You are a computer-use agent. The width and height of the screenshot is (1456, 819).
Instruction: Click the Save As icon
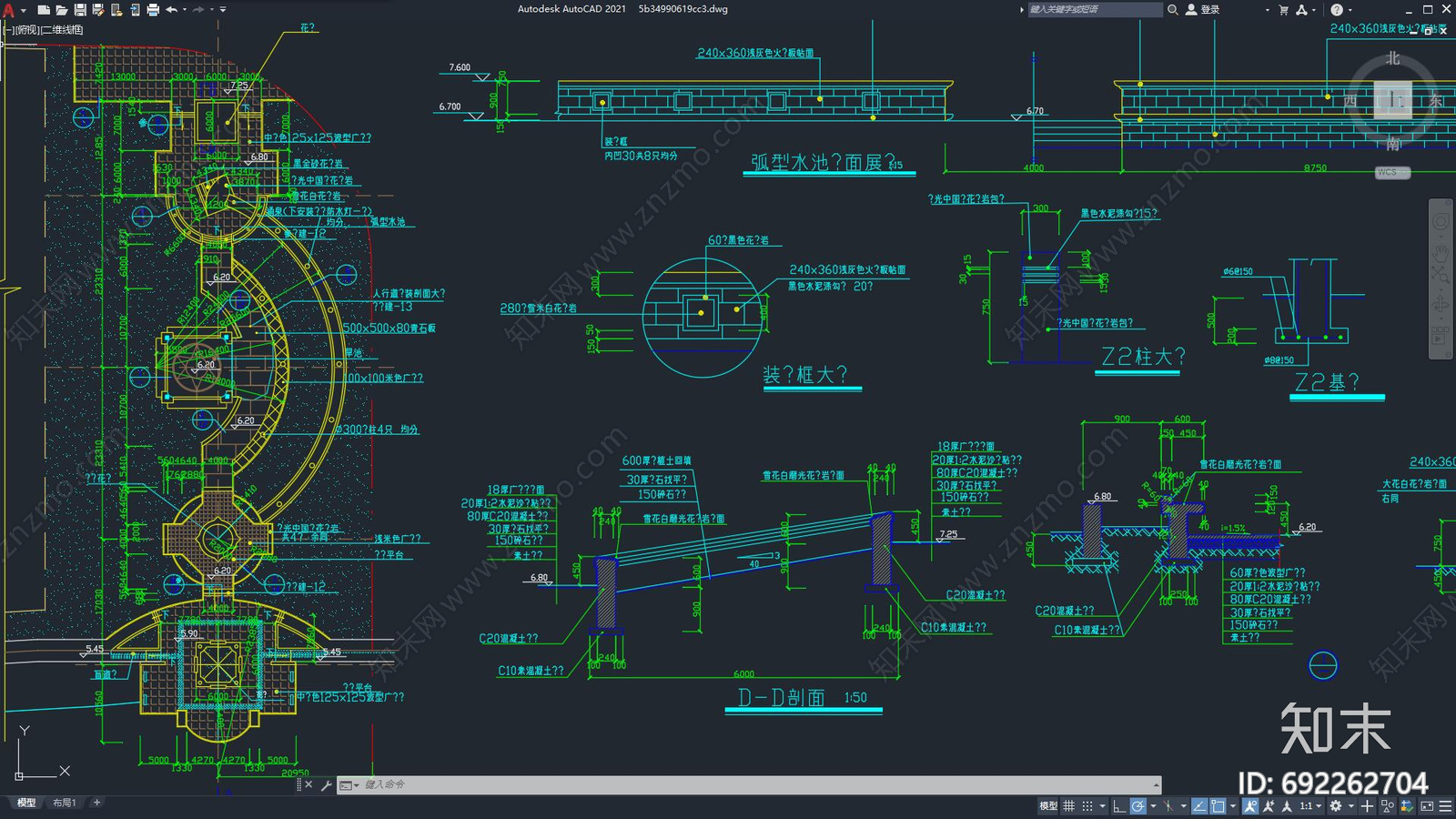tap(97, 9)
